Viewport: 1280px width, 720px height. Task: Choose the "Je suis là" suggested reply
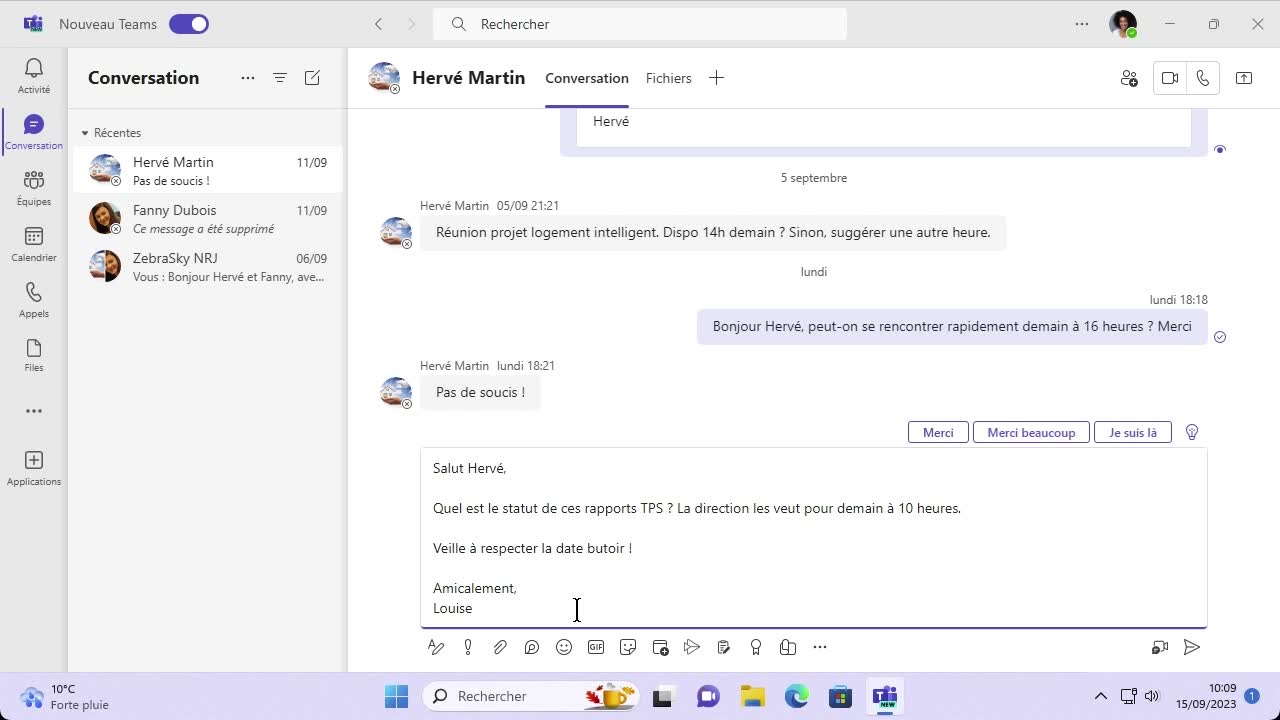click(x=1132, y=433)
